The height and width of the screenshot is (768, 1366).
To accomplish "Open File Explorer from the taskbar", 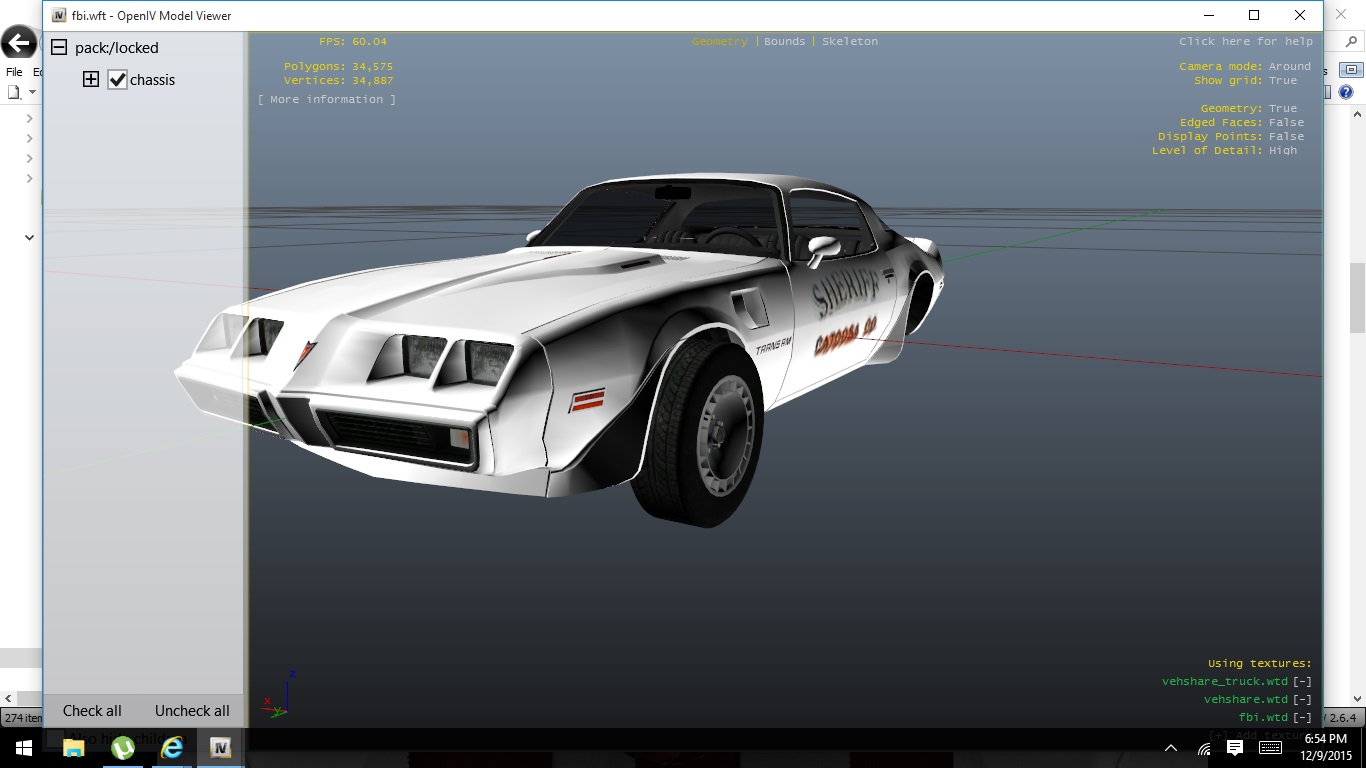I will [74, 747].
